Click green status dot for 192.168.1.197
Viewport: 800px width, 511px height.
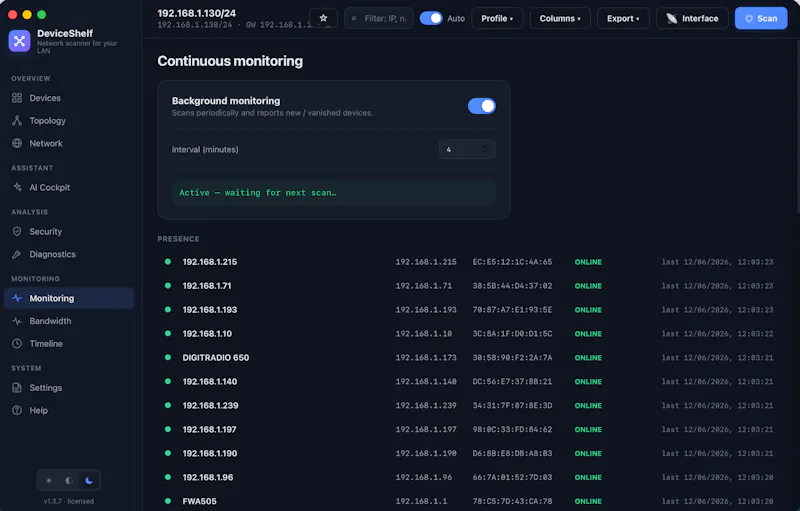[168, 429]
